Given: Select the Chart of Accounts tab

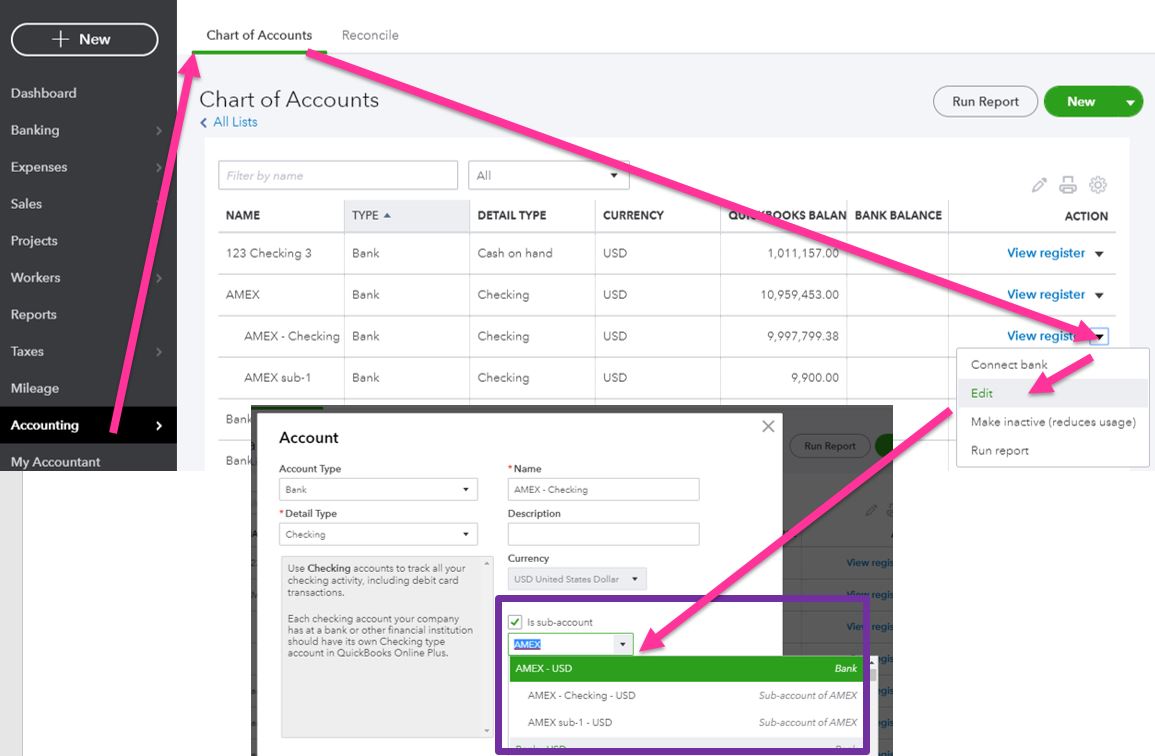Looking at the screenshot, I should (259, 35).
